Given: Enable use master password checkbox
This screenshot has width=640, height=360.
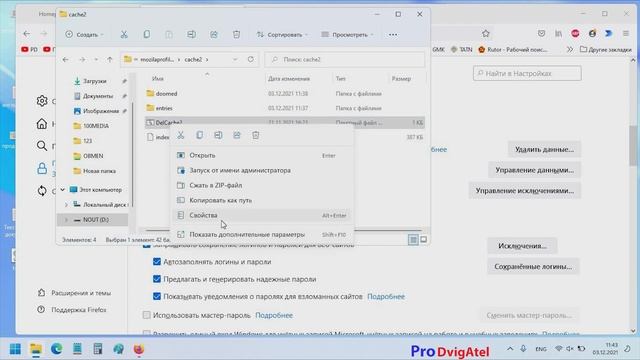Looking at the screenshot, I should click(147, 315).
